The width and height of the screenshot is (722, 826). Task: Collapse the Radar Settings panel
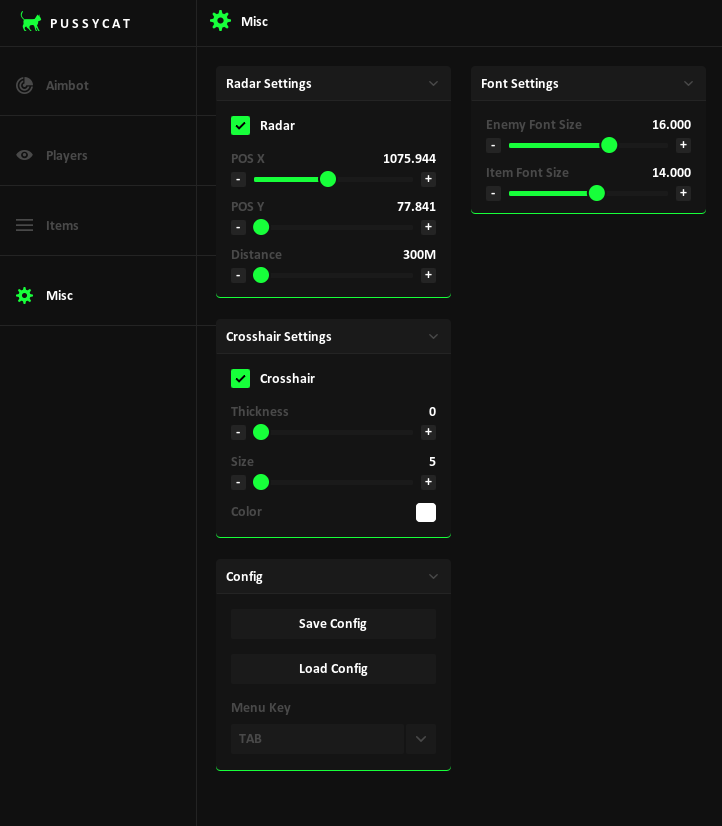433,84
